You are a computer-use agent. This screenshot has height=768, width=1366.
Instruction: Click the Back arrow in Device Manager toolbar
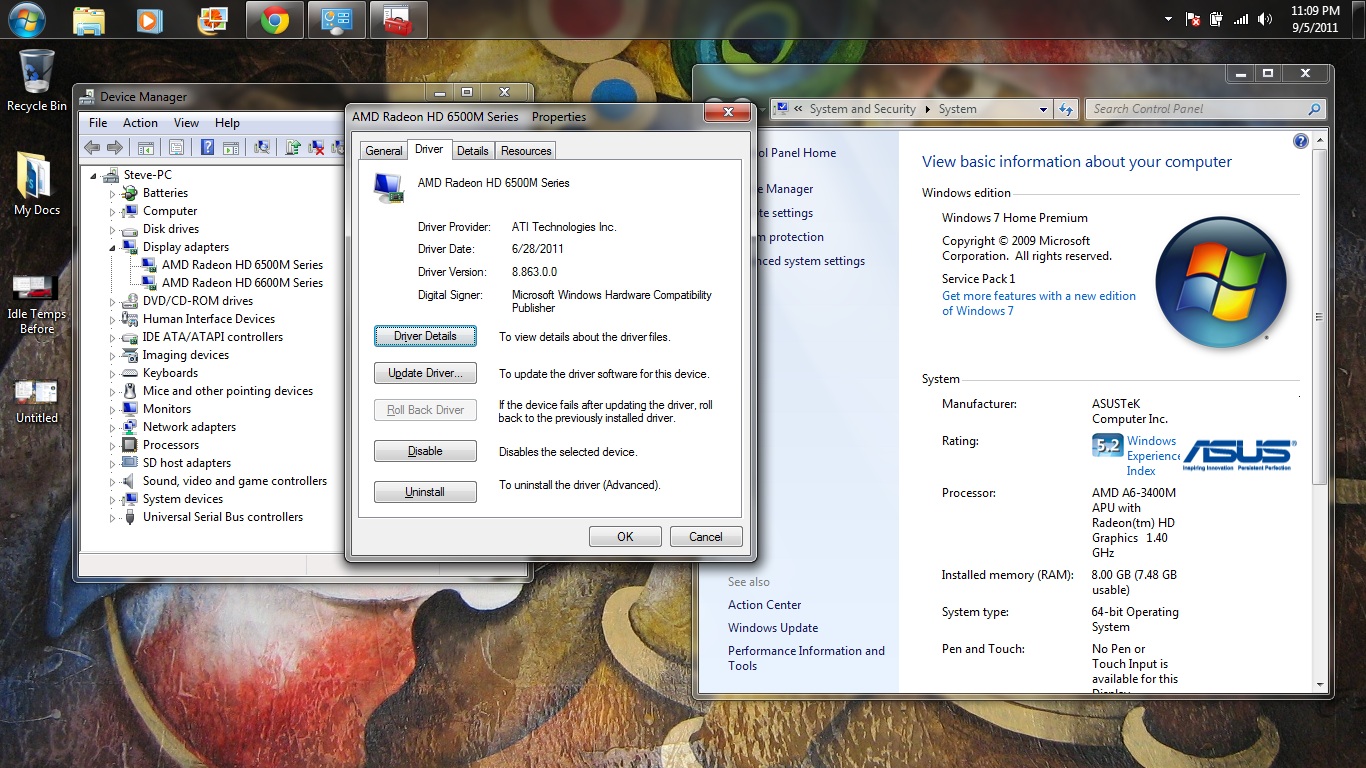[92, 147]
